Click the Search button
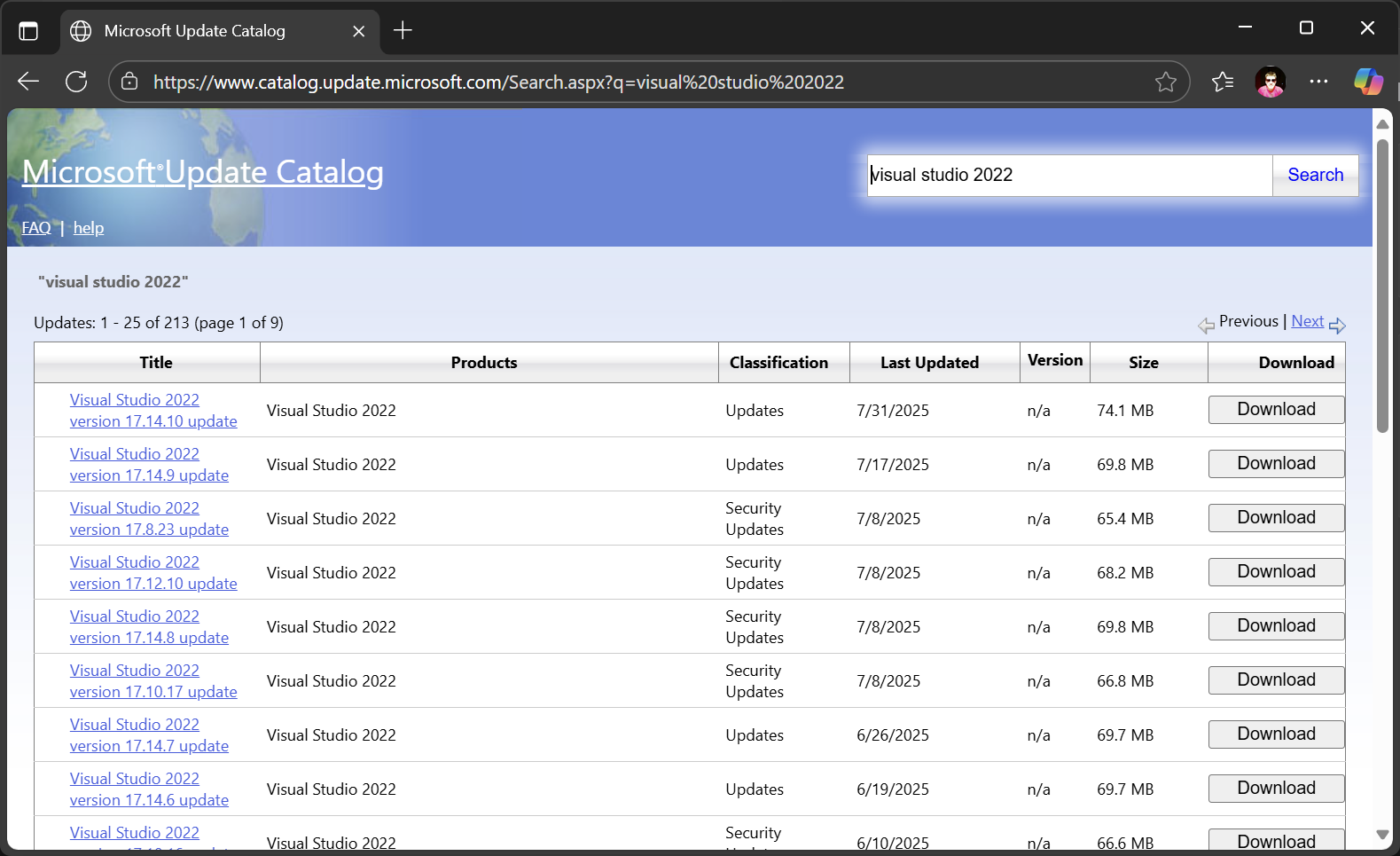Screen dimensions: 1400x856 tap(1315, 175)
